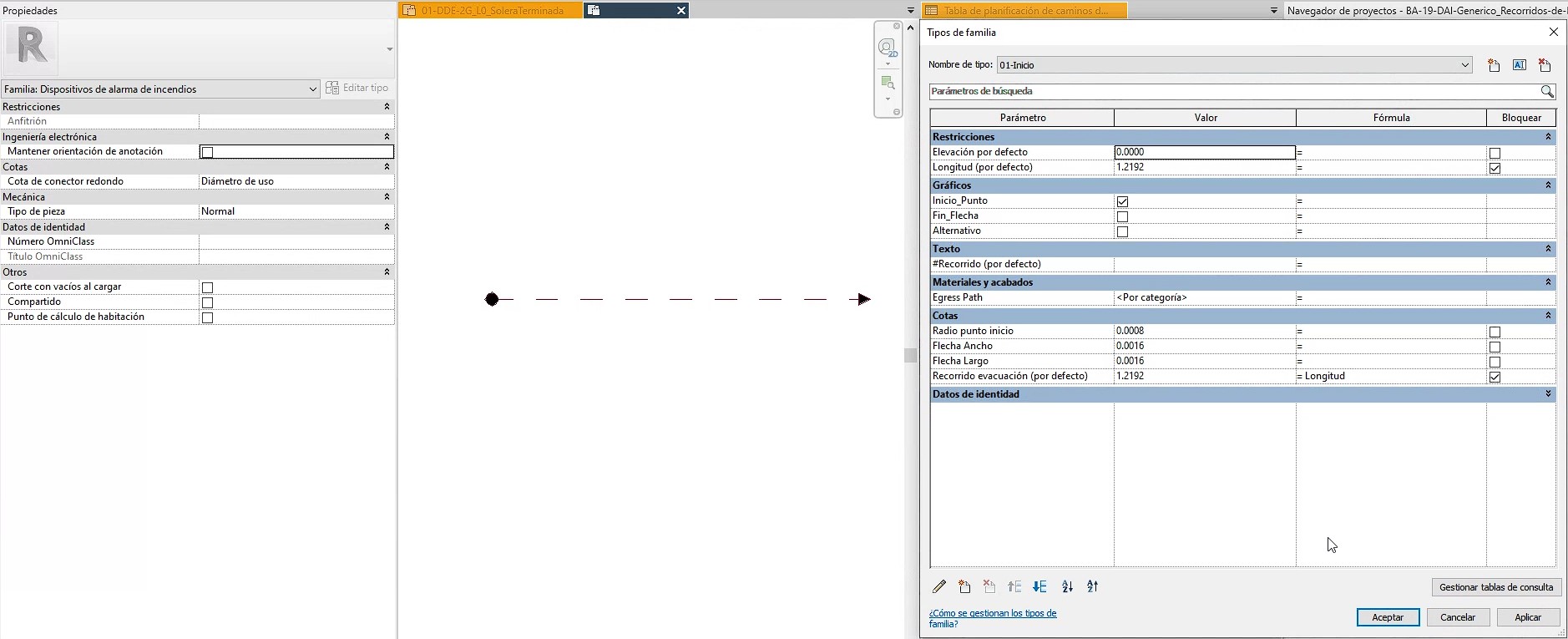The image size is (1568, 639).
Task: Move parameter down with blue arrow icon
Action: [1039, 587]
